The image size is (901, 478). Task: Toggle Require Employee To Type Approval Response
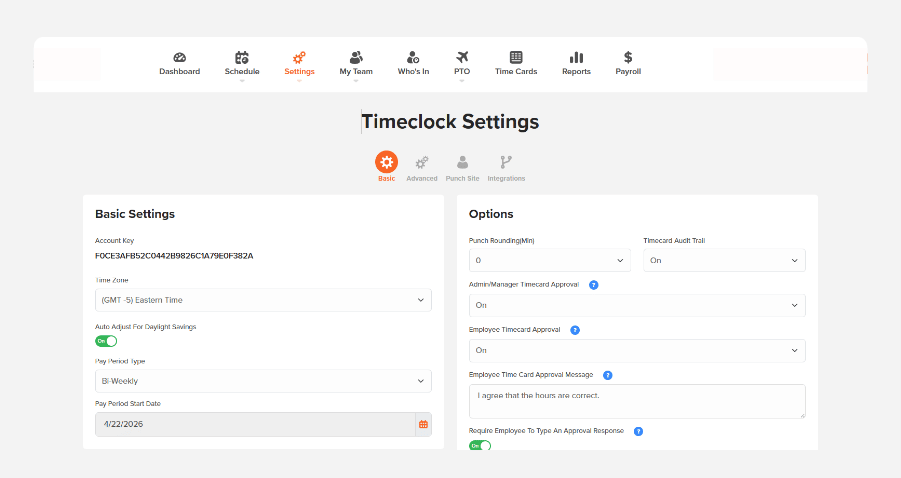click(x=480, y=445)
